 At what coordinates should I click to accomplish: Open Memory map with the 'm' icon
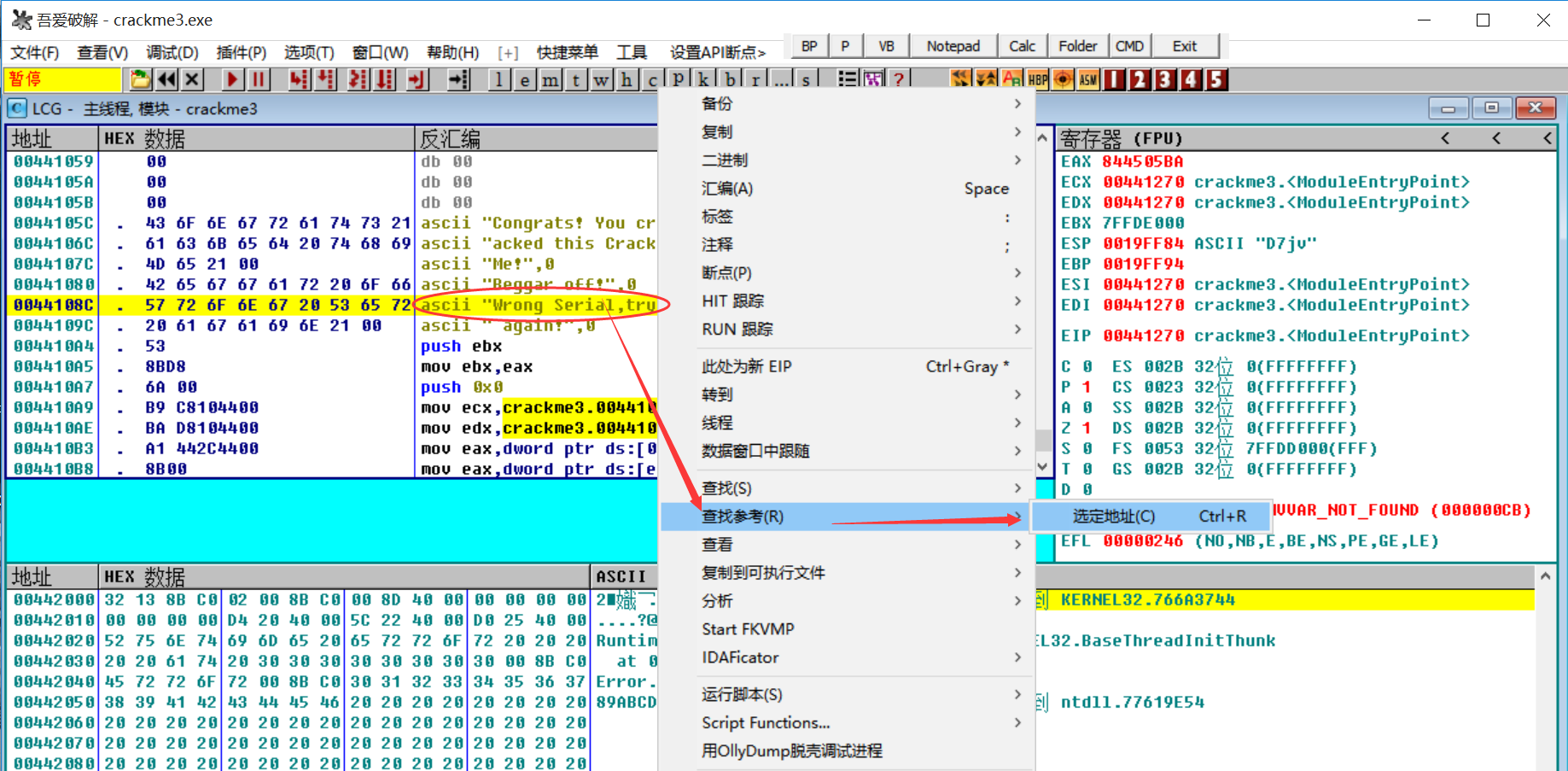pos(551,79)
